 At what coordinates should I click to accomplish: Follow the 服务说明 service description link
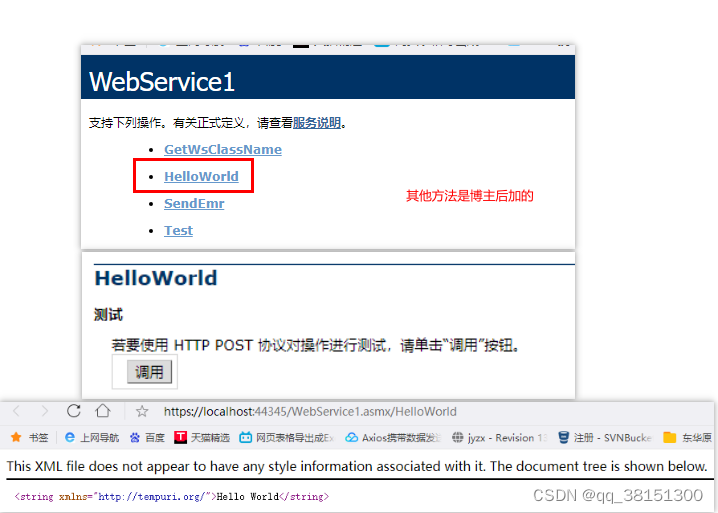coord(316,123)
